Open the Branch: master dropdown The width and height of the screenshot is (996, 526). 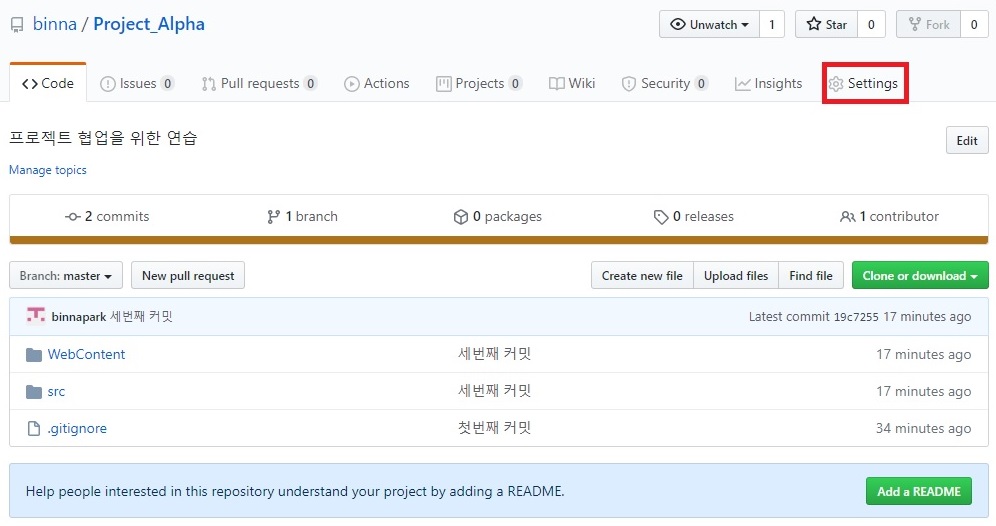tap(65, 276)
